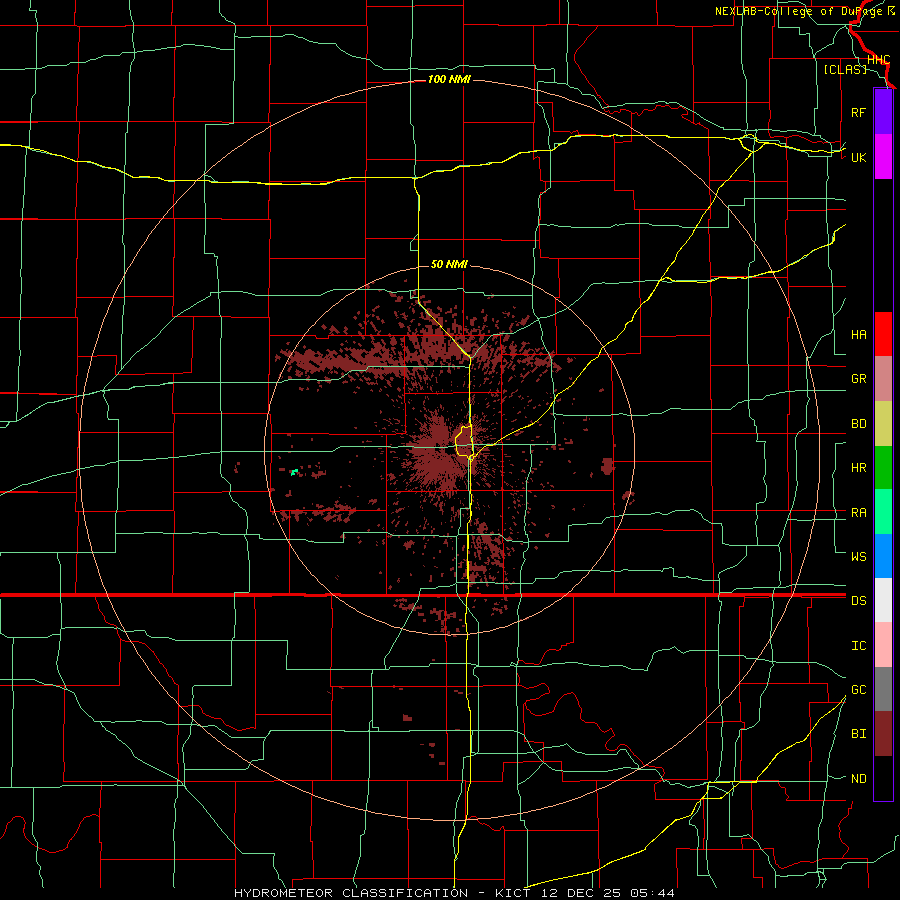The image size is (900, 900).
Task: Click the GC legend label
Action: [858, 689]
